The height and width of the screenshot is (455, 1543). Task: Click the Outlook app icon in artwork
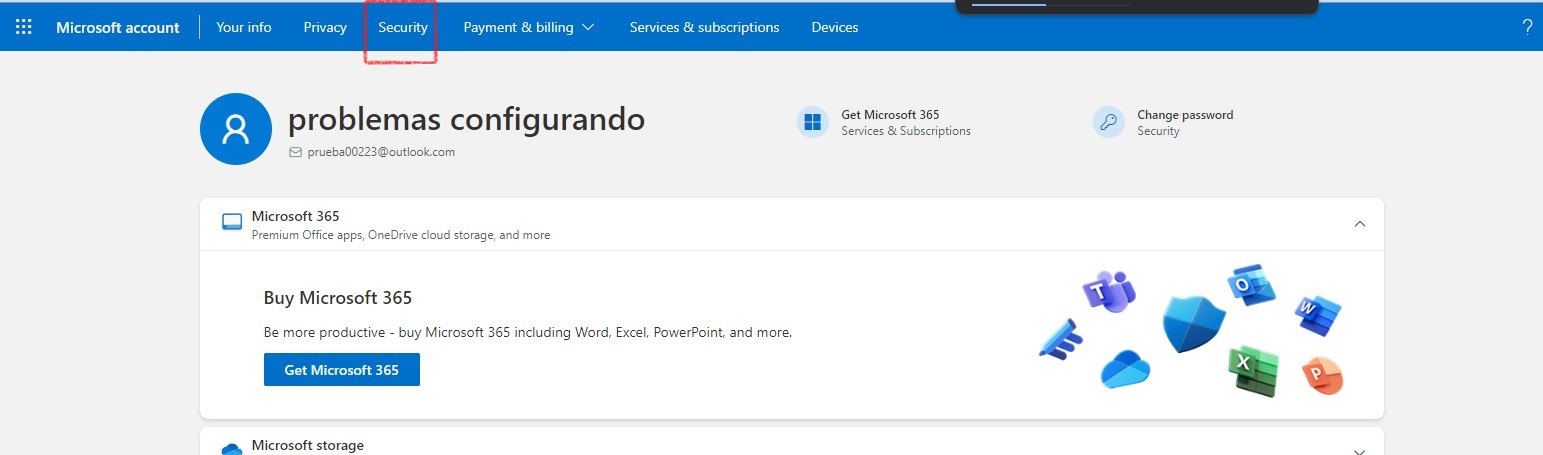pos(1251,286)
